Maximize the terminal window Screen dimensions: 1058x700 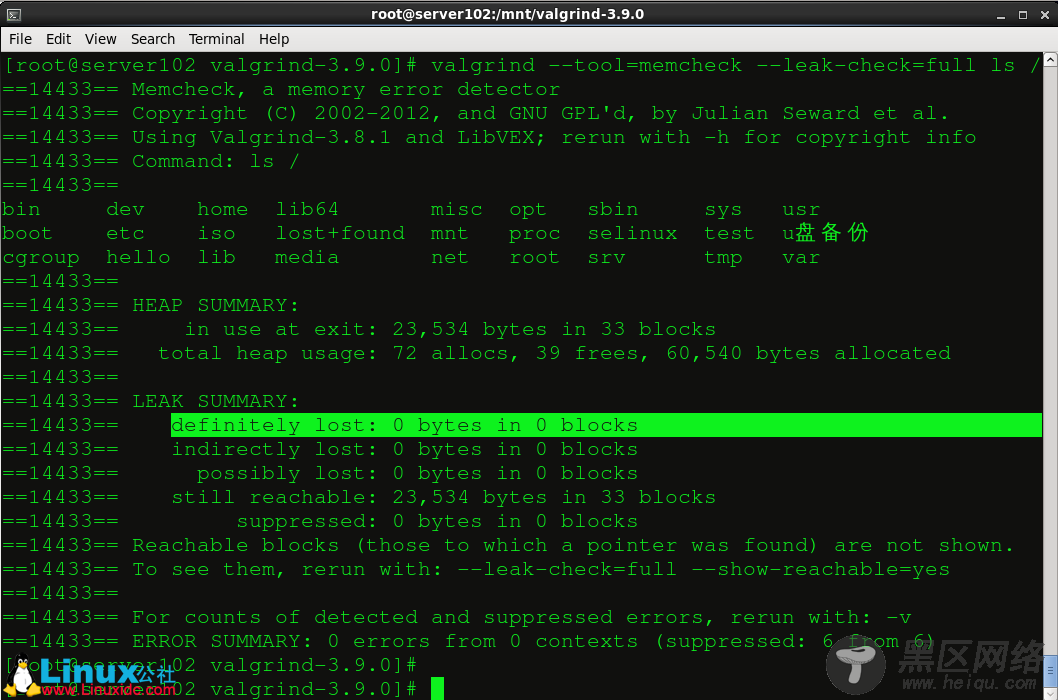pos(1023,15)
